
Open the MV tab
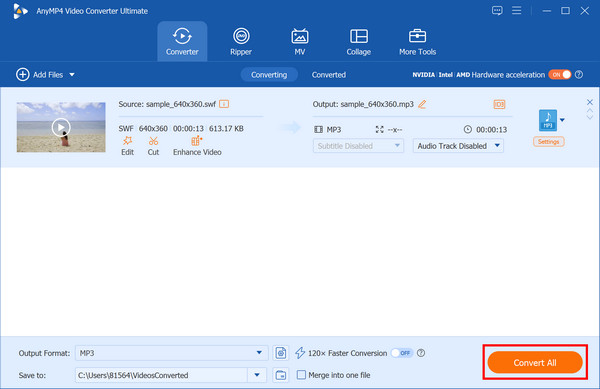[300, 41]
